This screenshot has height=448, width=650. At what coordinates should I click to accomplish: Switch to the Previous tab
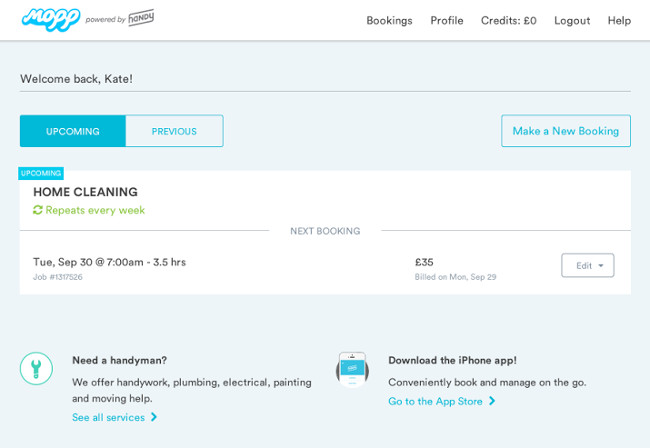[174, 131]
